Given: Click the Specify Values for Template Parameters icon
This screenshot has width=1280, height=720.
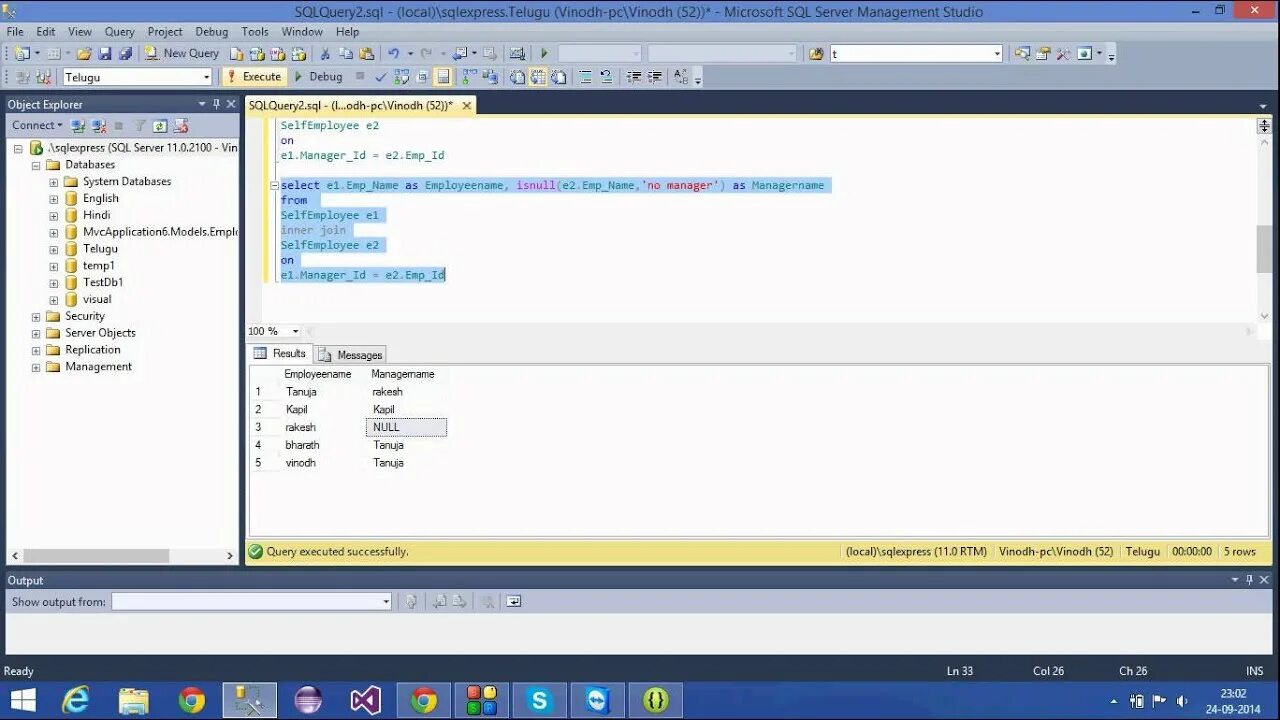Looking at the screenshot, I should [x=680, y=77].
